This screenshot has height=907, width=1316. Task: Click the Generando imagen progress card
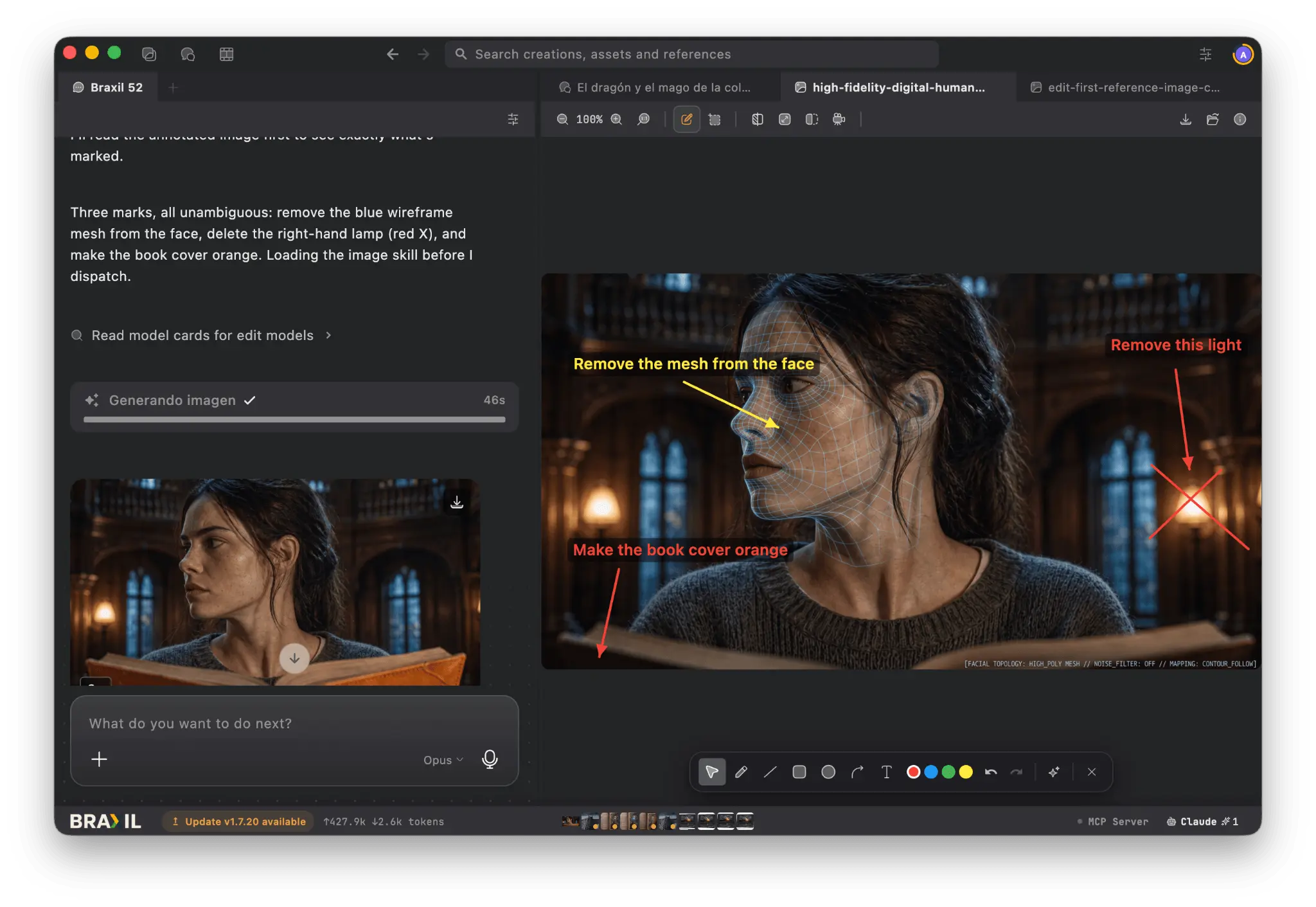coord(294,407)
